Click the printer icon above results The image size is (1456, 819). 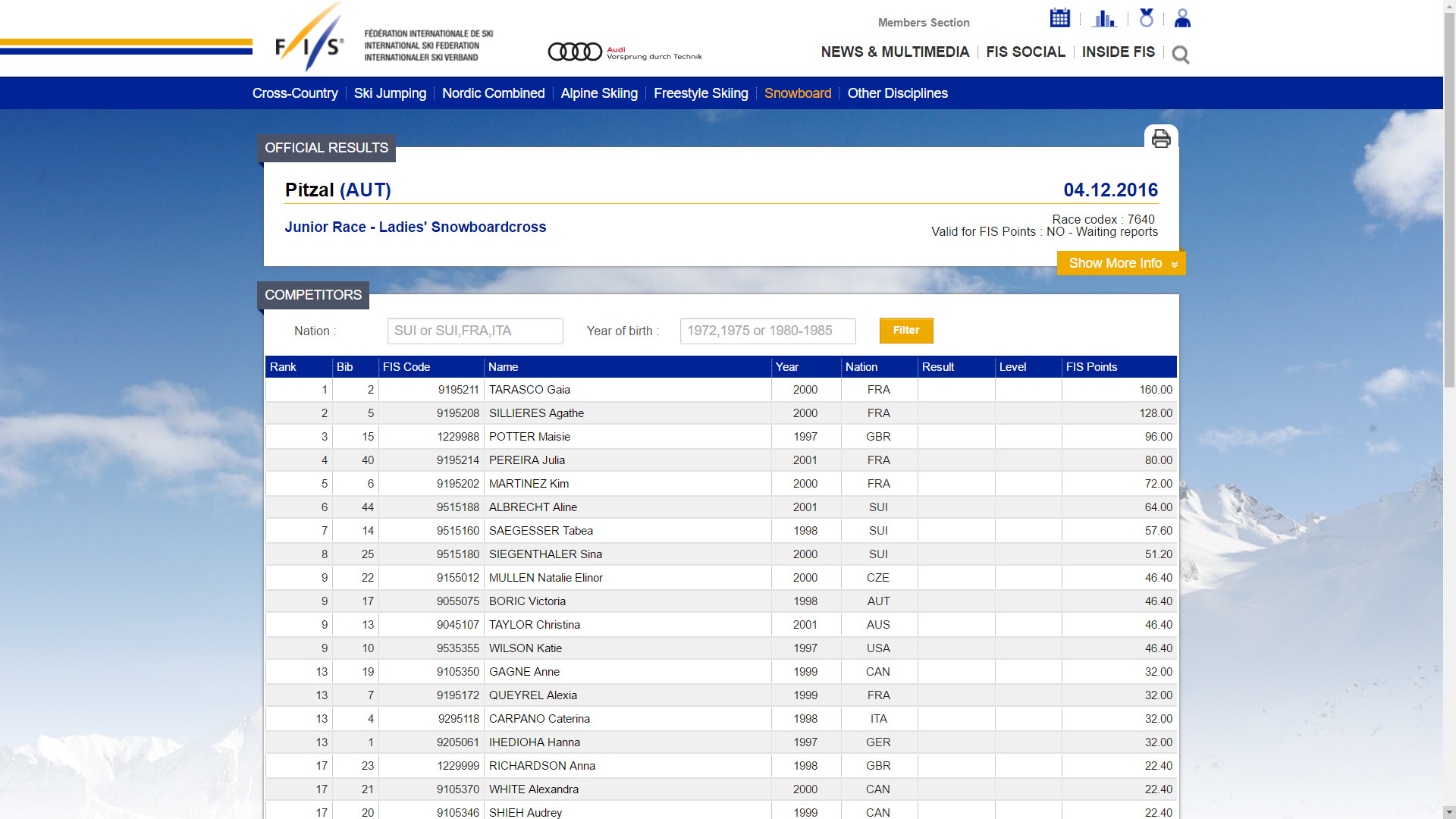coord(1161,139)
